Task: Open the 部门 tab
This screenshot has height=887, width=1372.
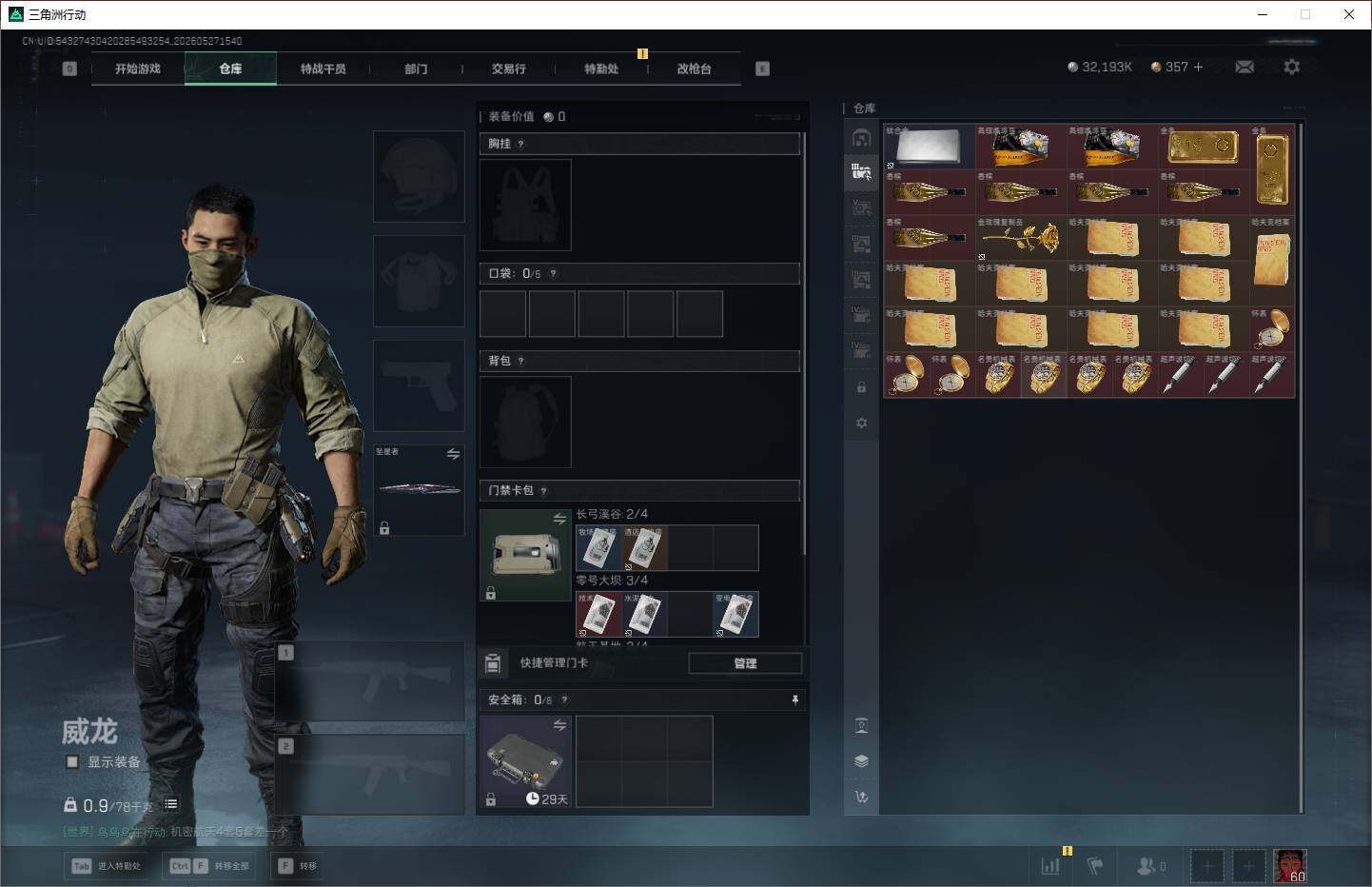Action: 416,69
